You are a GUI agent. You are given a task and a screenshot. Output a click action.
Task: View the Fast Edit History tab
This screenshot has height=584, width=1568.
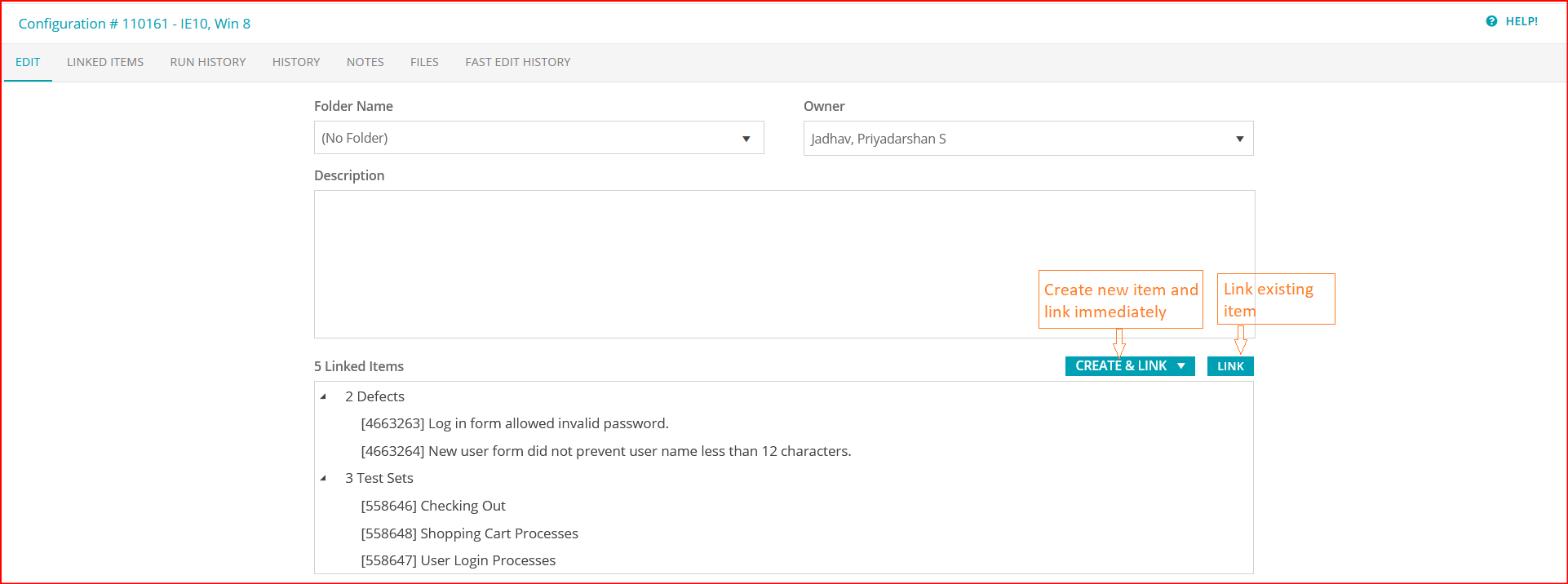click(x=518, y=62)
